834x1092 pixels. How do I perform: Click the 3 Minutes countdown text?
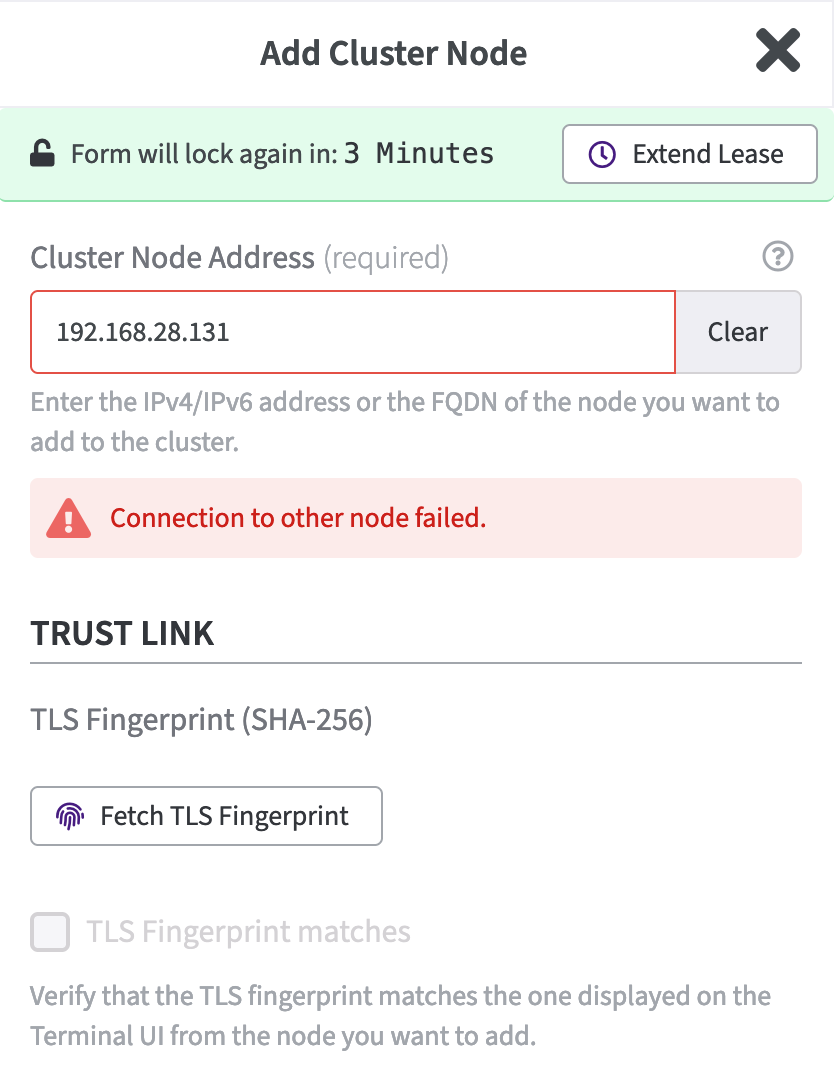[x=420, y=153]
